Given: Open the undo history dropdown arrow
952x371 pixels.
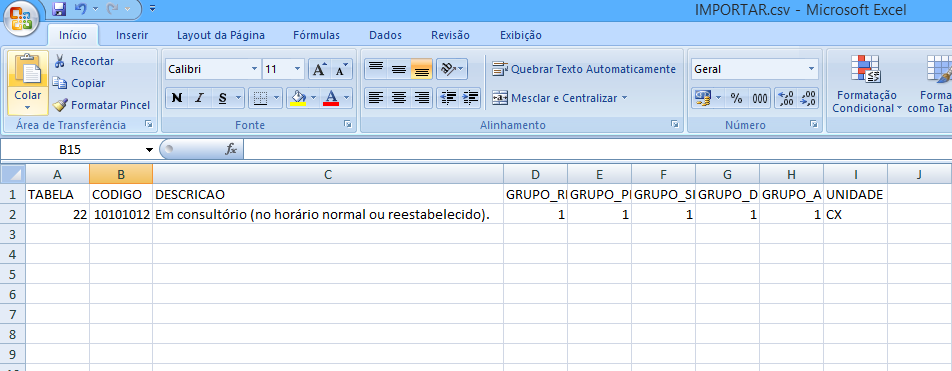Looking at the screenshot, I should pyautogui.click(x=95, y=9).
